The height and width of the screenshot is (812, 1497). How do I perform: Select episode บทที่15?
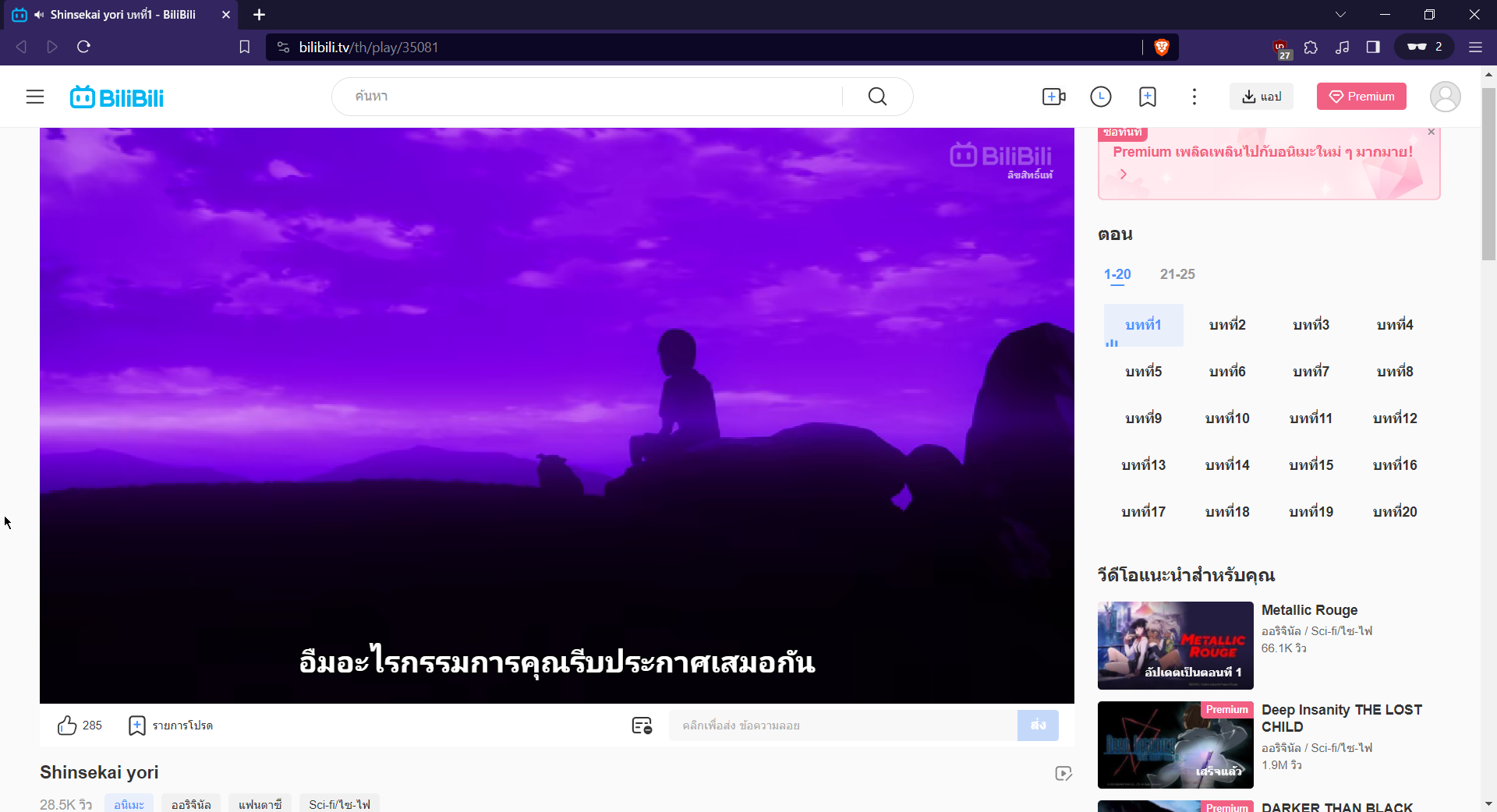click(1311, 465)
